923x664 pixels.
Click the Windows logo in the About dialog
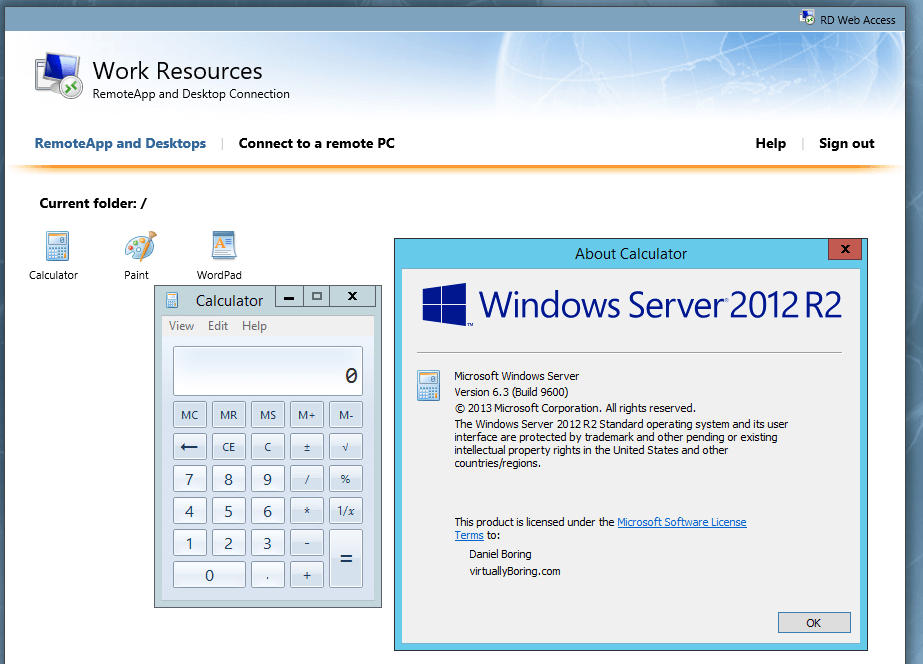click(444, 305)
